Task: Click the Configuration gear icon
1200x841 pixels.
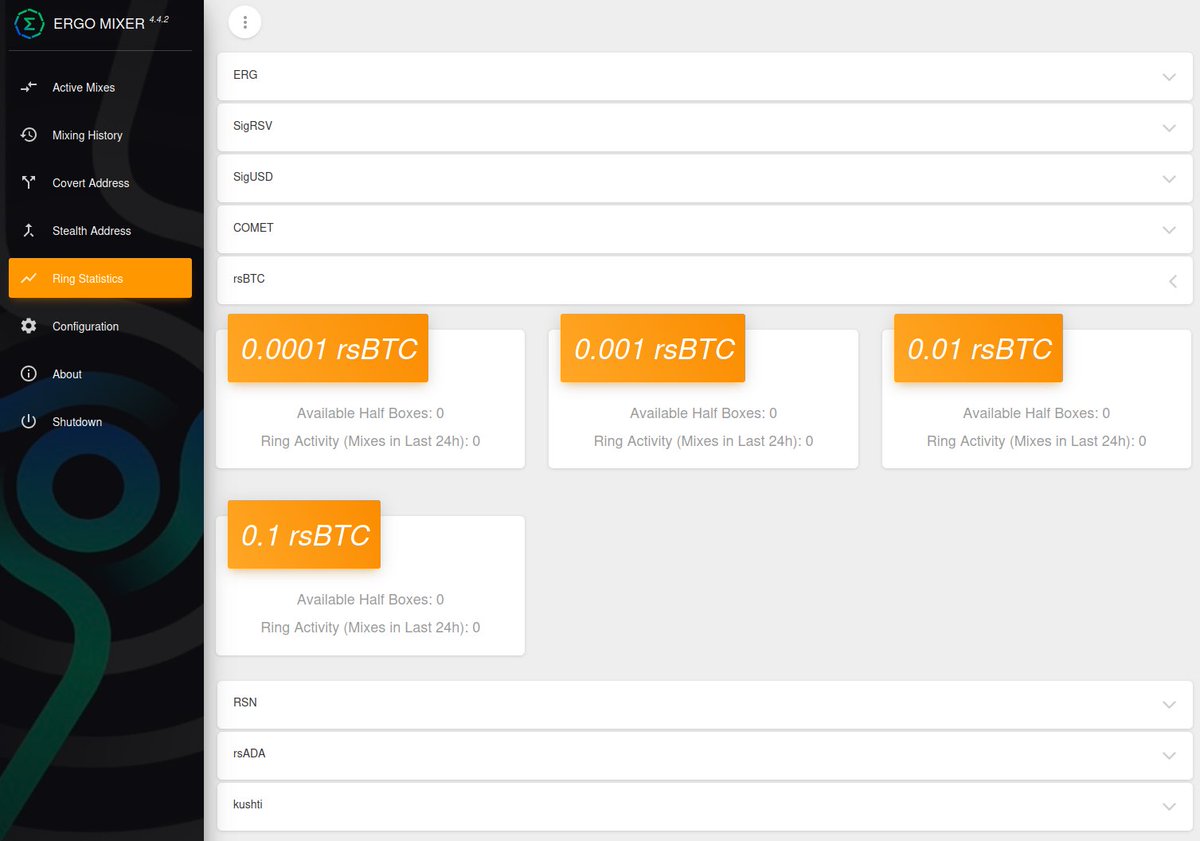Action: click(x=29, y=326)
